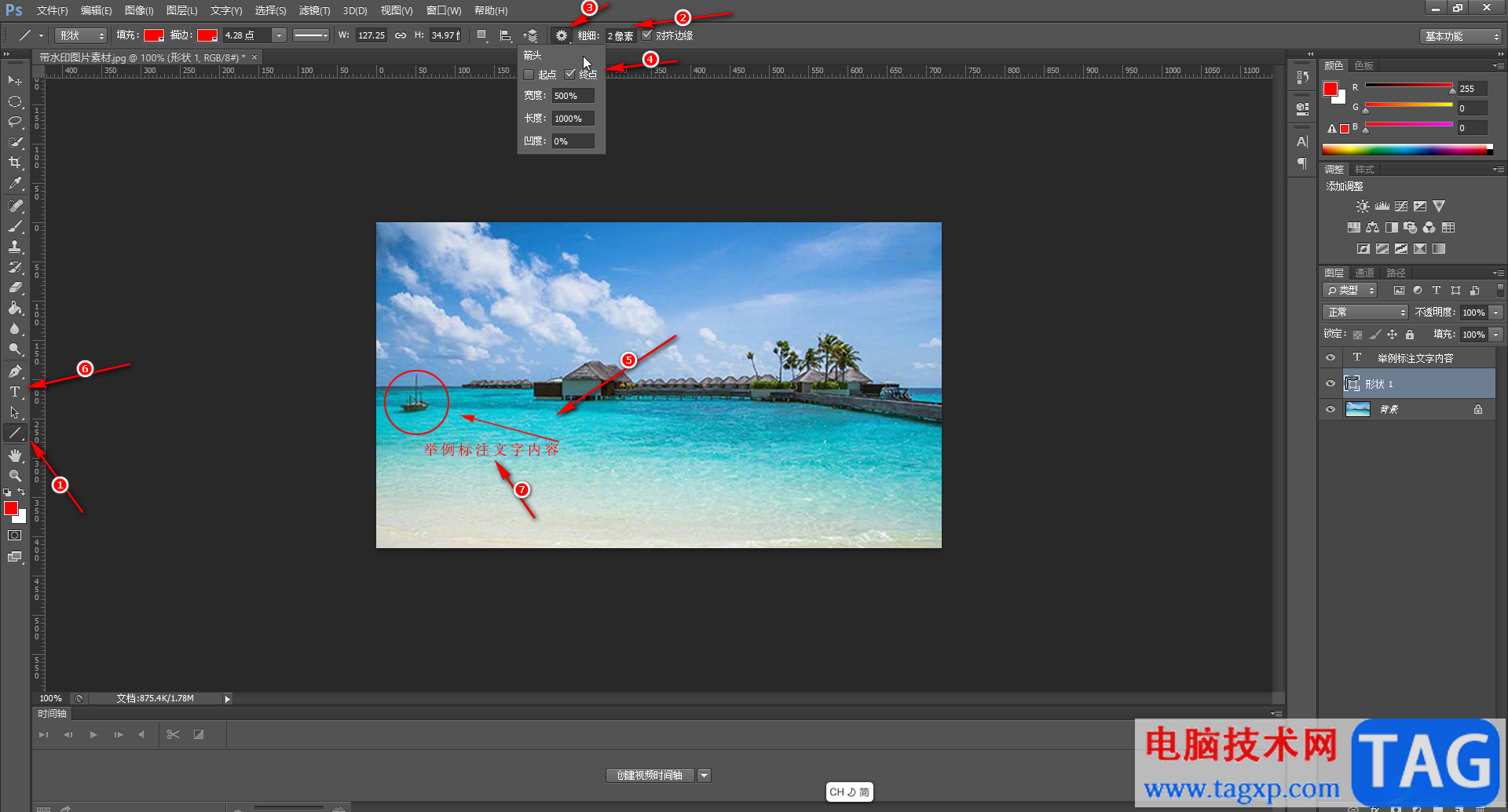Screen dimensions: 1508x812
Task: Select the Eraser tool
Action: [15, 287]
